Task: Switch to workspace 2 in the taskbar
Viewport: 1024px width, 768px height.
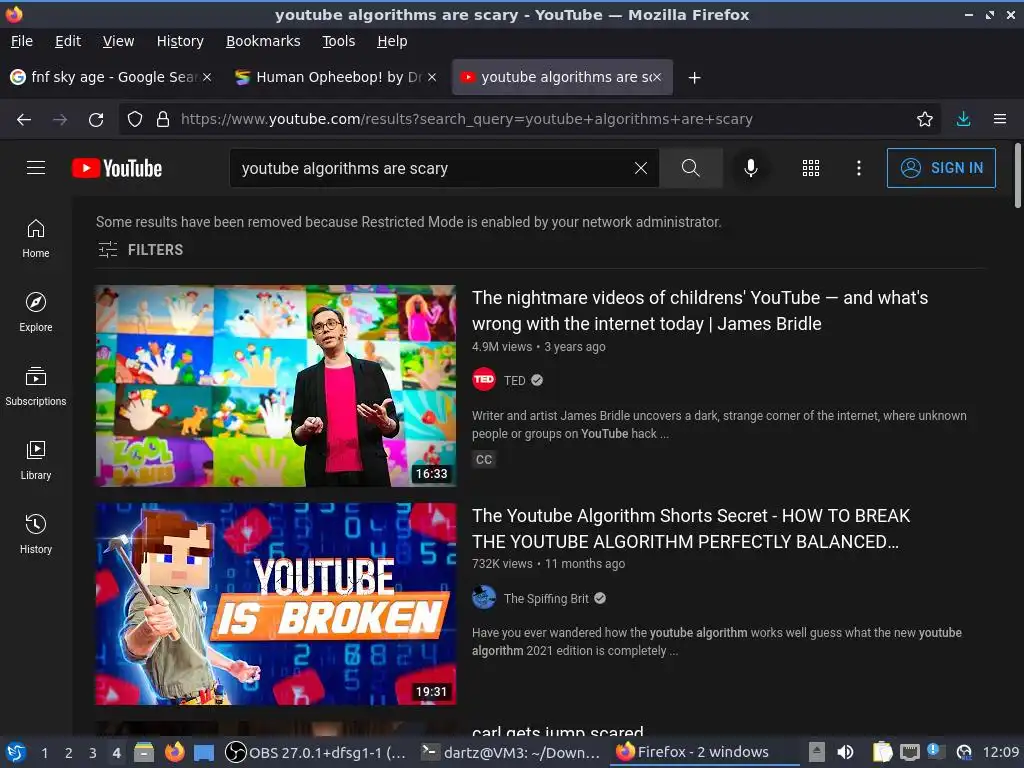Action: [69, 752]
